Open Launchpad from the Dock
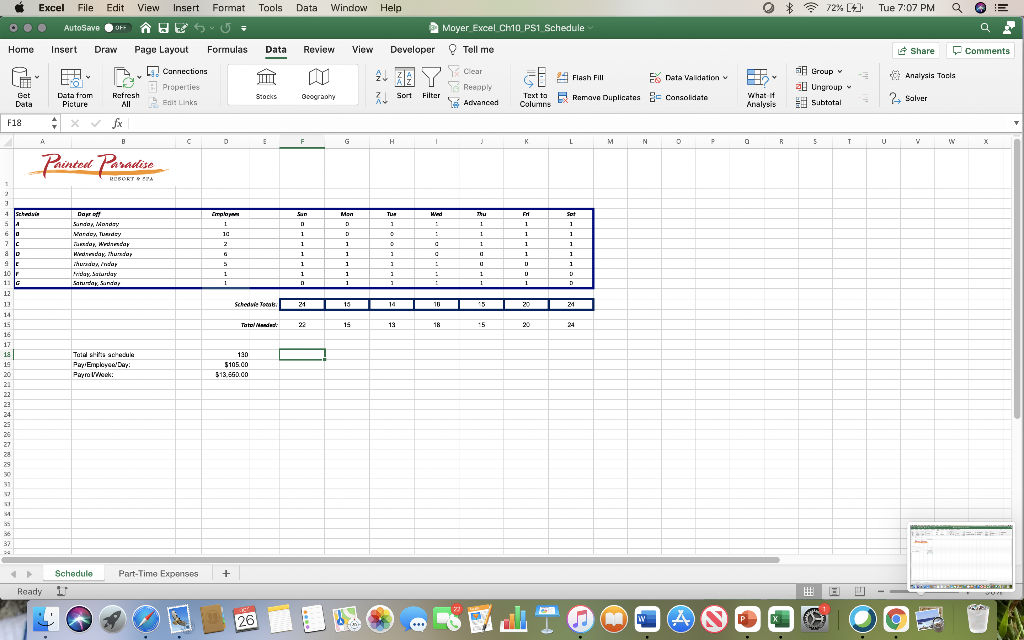Viewport: 1024px width, 640px height. point(113,618)
